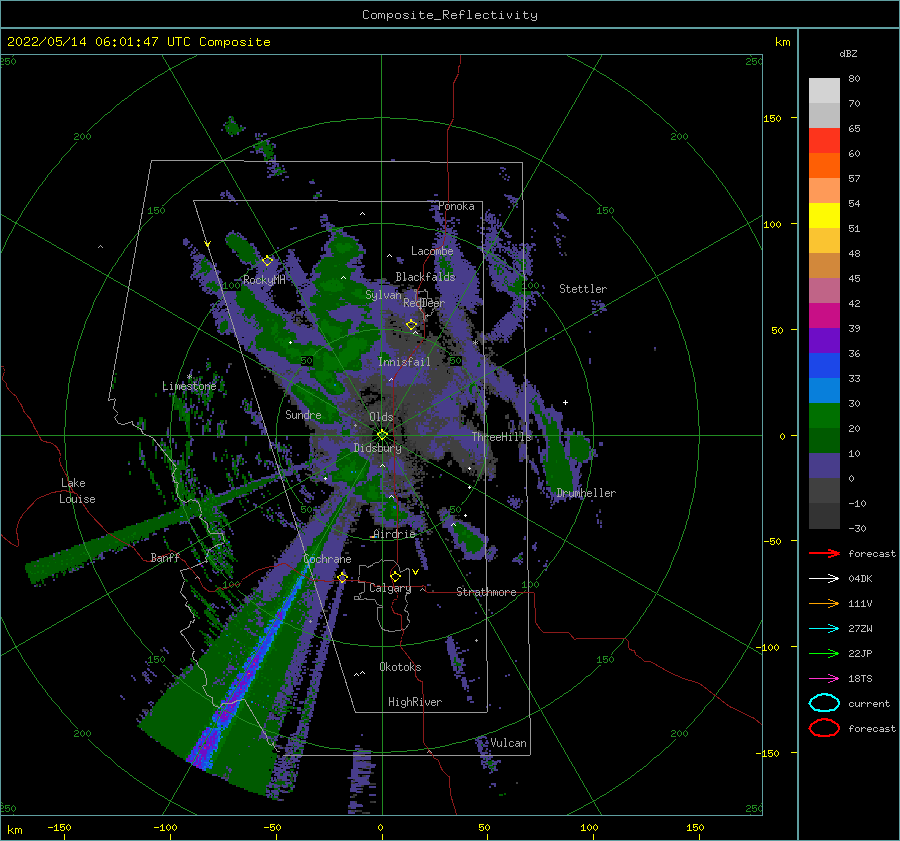Click the -30 dBZ legend value

tap(858, 529)
